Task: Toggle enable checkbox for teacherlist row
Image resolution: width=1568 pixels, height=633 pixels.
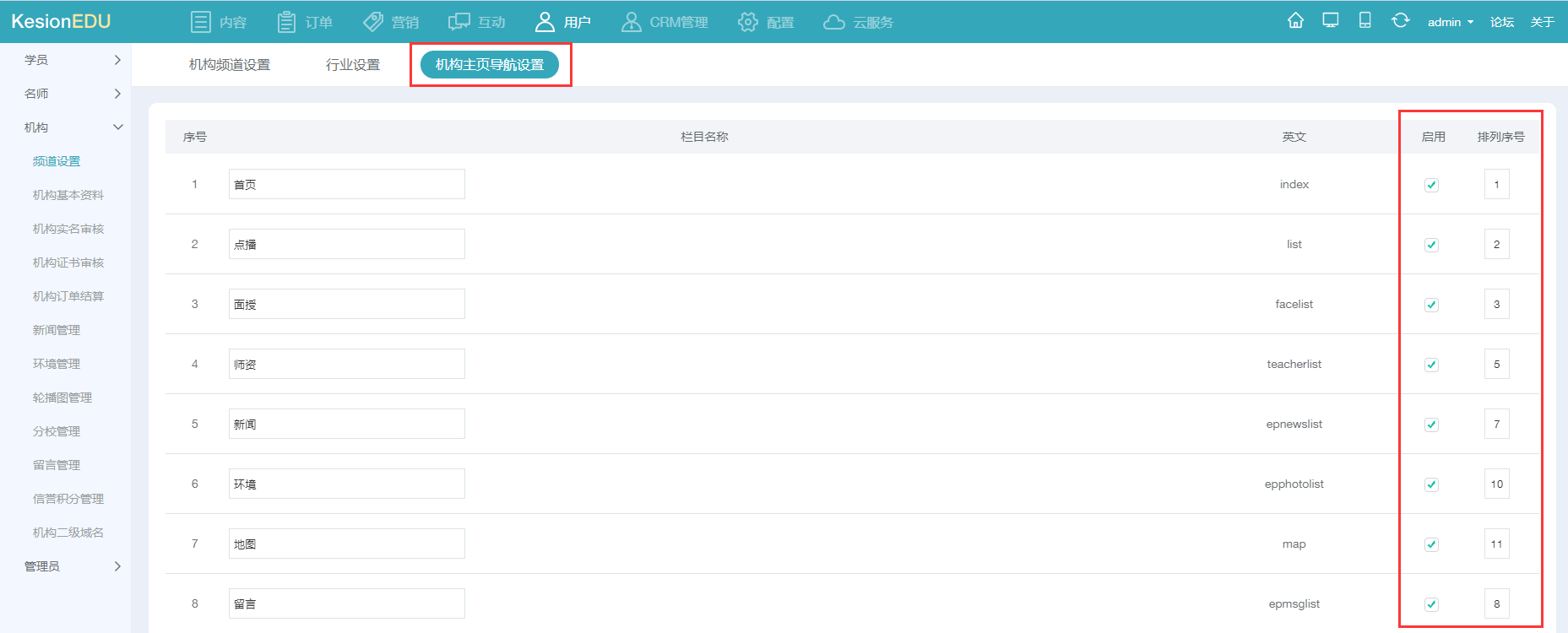Action: click(x=1431, y=365)
